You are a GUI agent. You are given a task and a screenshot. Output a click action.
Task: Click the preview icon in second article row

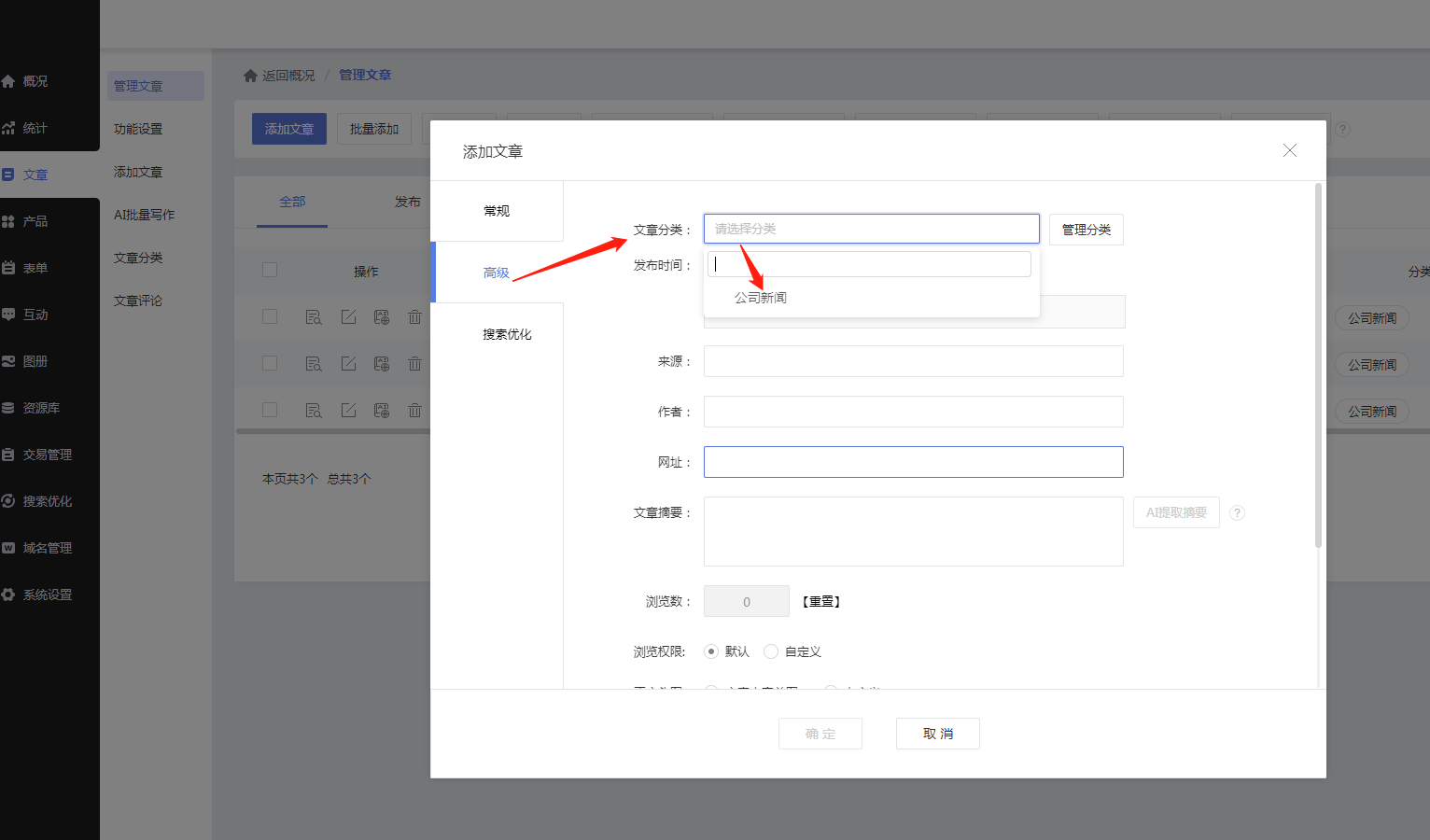pos(314,364)
